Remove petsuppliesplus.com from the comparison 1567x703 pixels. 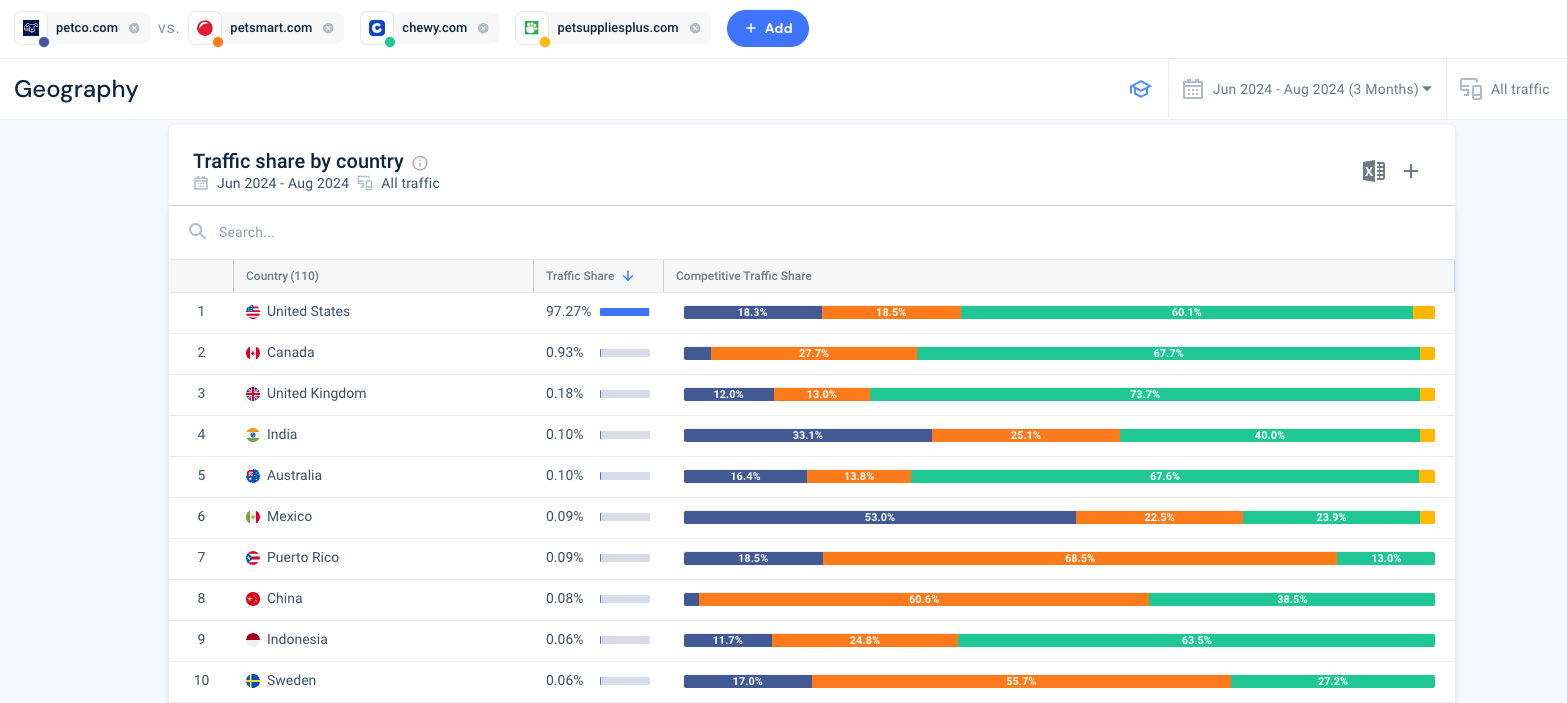(695, 28)
